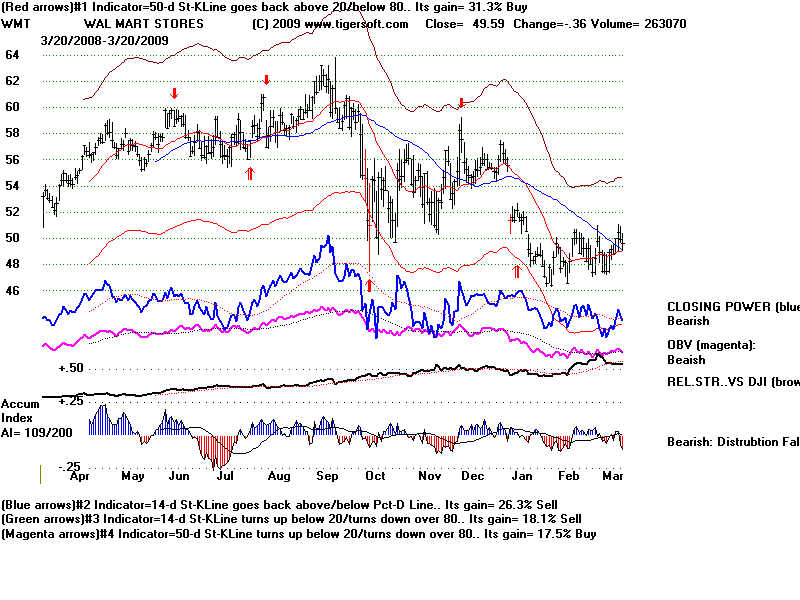
Task: Select the red down arrow in late November
Action: (461, 103)
